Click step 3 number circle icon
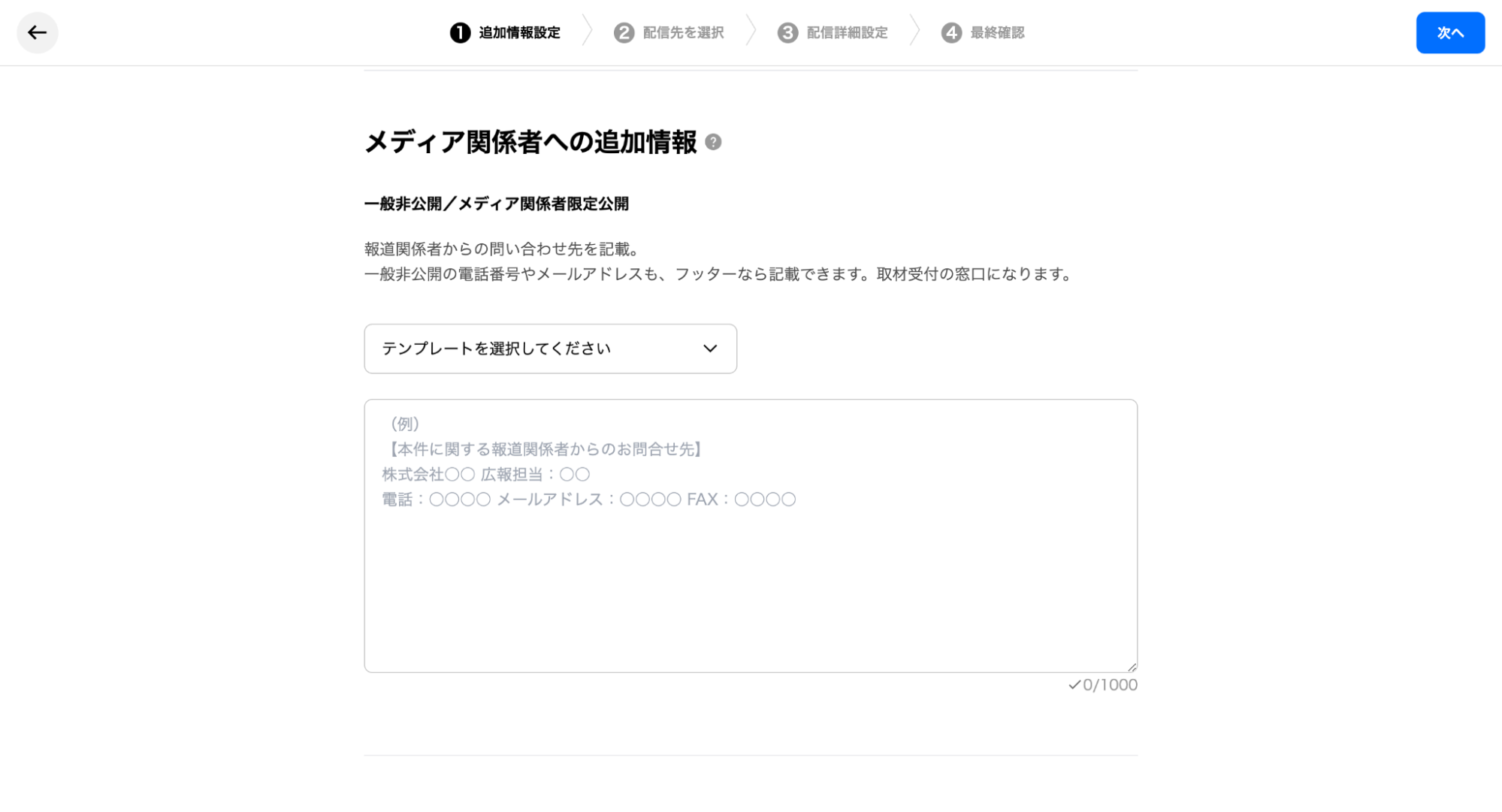Image resolution: width=1502 pixels, height=812 pixels. pyautogui.click(x=787, y=32)
